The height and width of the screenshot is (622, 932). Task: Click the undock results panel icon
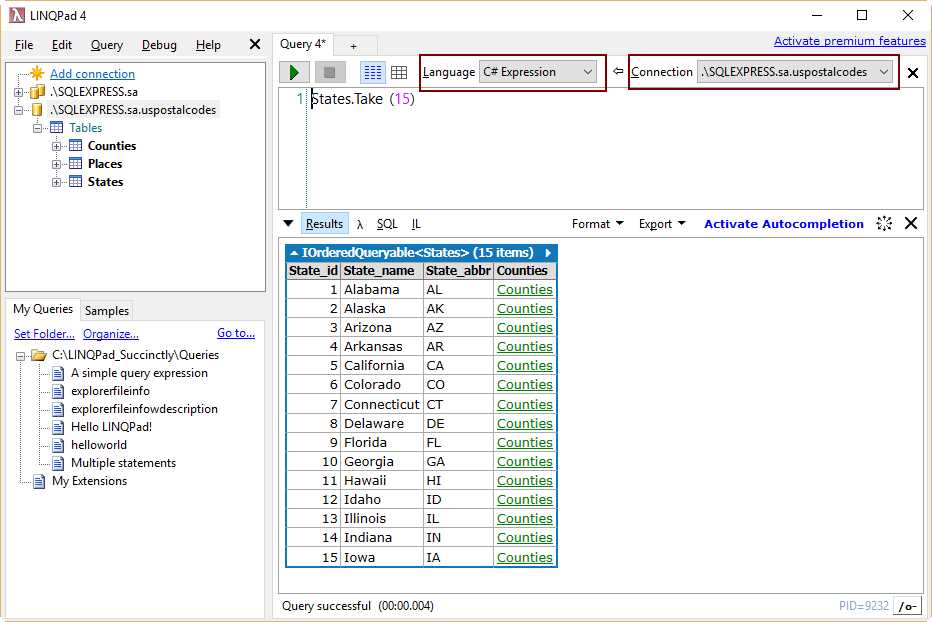click(884, 224)
